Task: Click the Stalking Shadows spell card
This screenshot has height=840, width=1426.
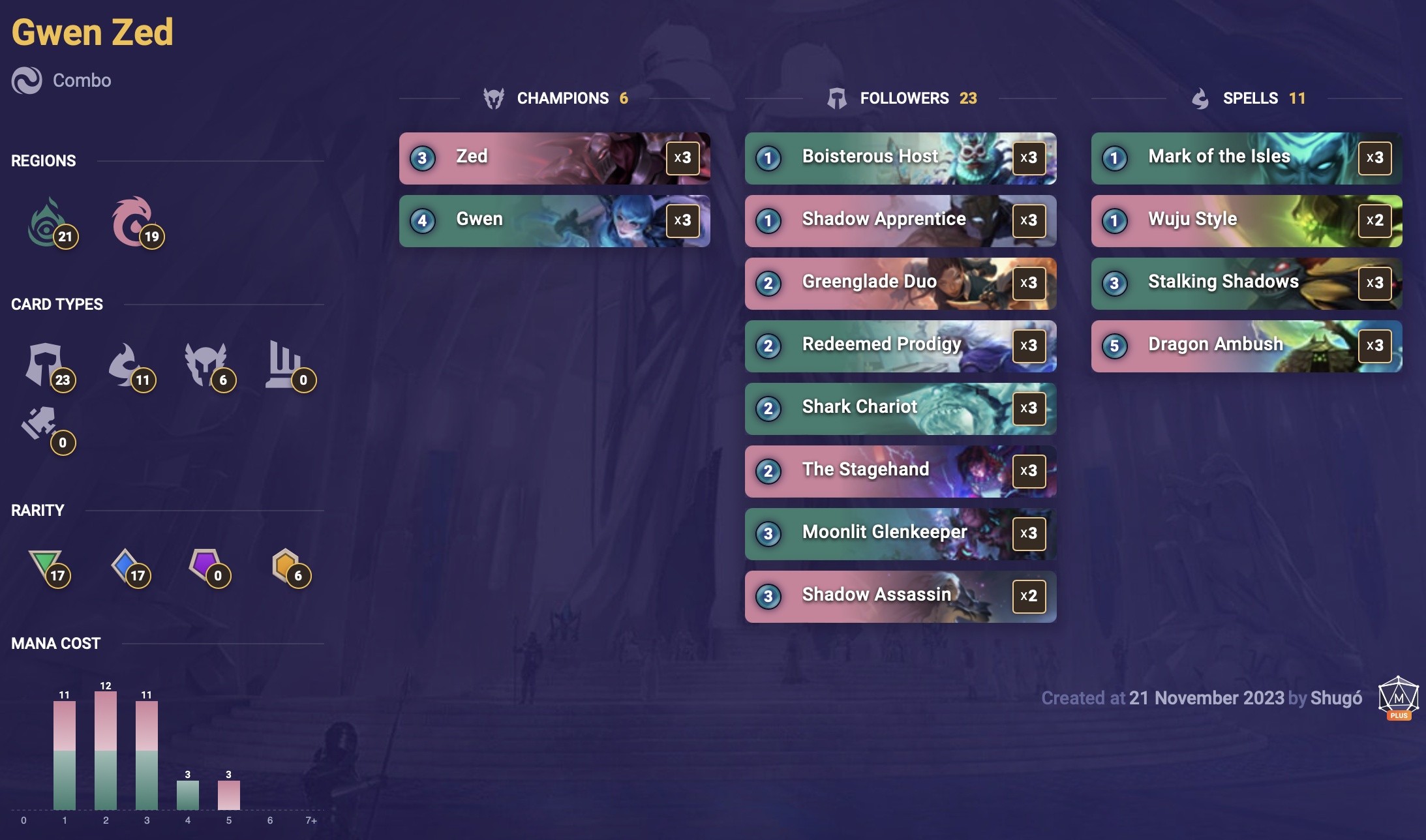Action: pos(1244,282)
